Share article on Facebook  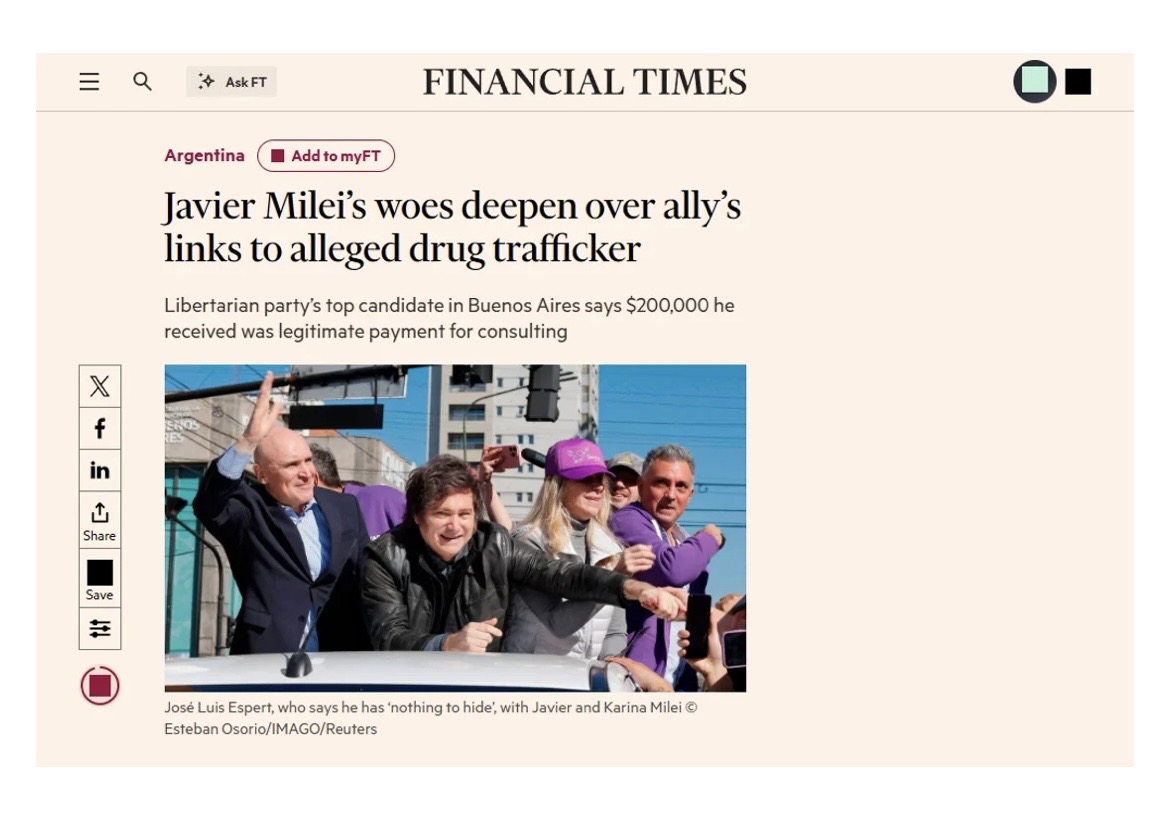coord(100,428)
